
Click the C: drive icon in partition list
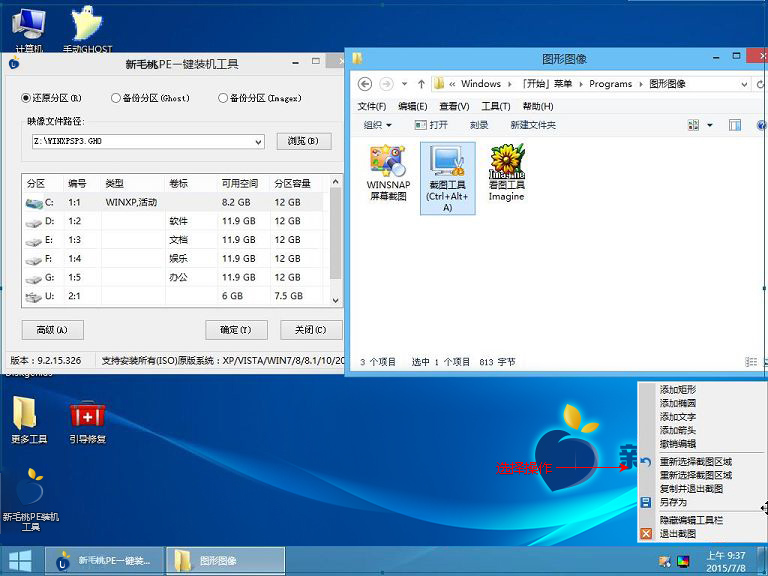34,203
